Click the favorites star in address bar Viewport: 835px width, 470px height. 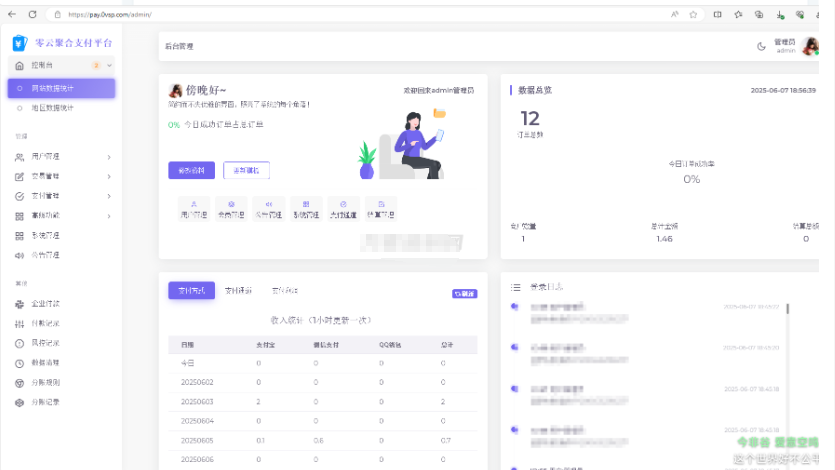coord(693,14)
